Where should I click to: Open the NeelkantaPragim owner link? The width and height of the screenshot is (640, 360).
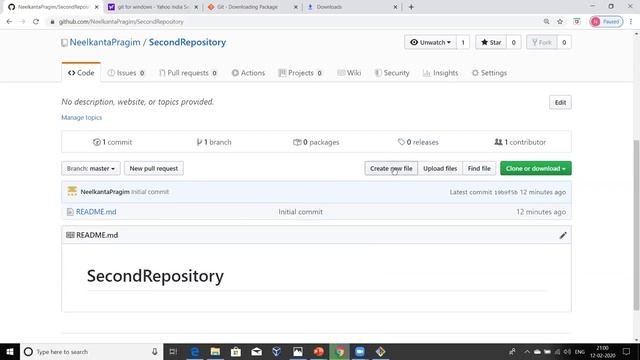tap(105, 42)
